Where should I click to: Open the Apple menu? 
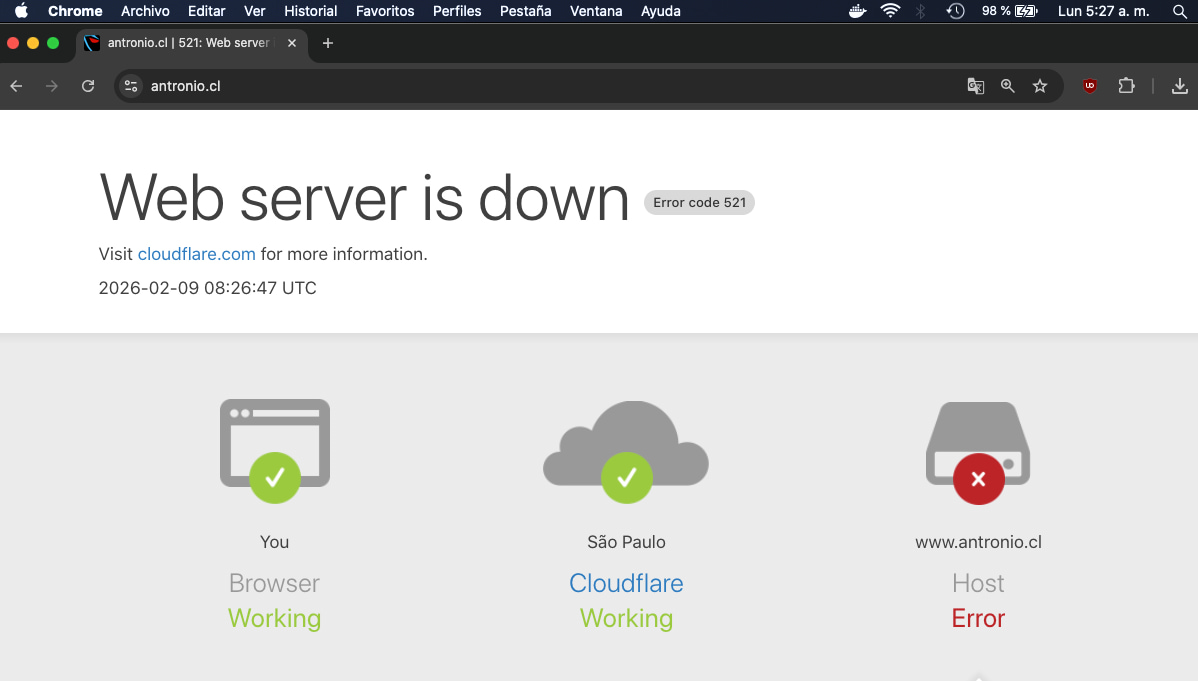point(21,11)
